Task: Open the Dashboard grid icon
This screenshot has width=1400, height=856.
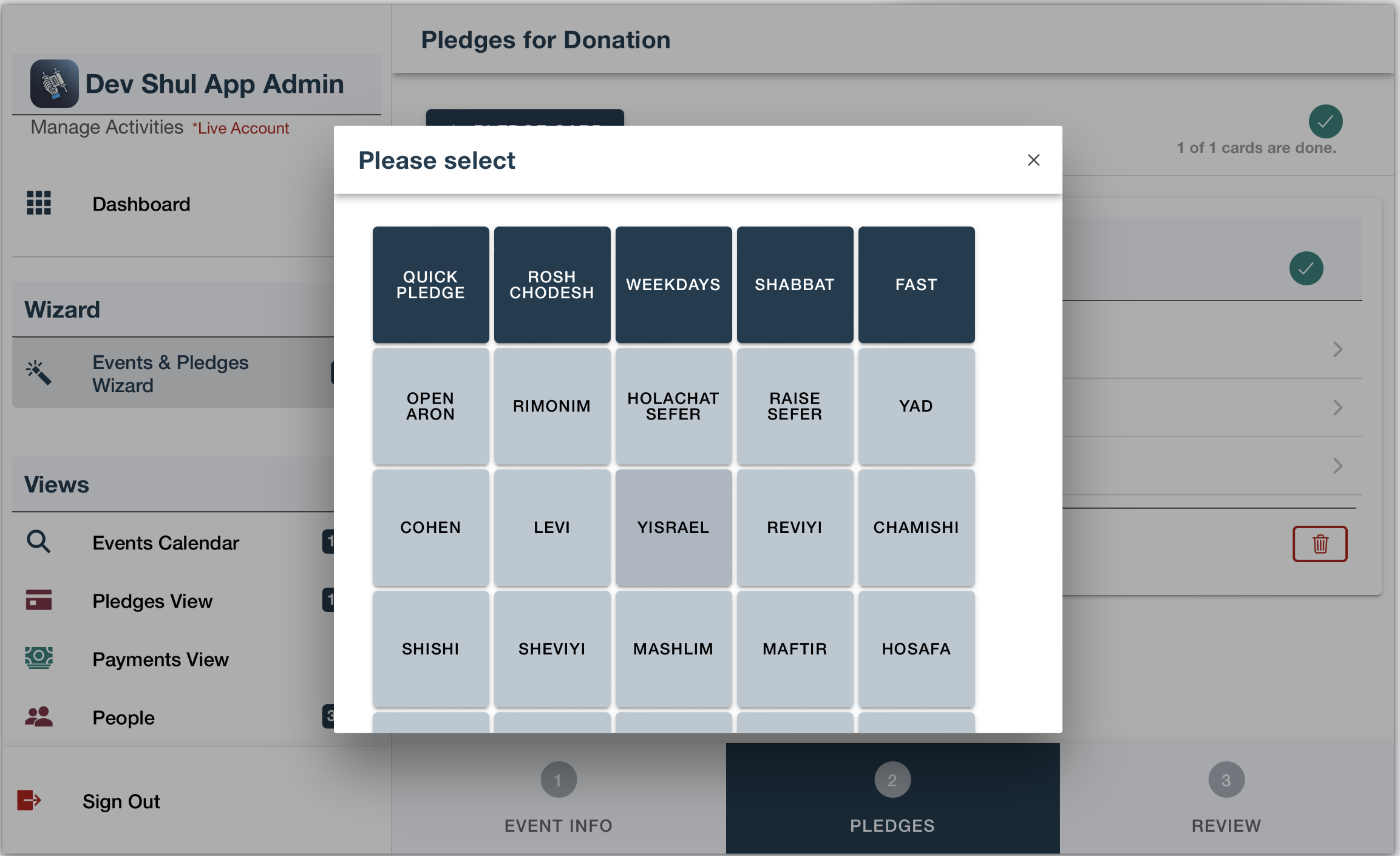Action: 39,203
